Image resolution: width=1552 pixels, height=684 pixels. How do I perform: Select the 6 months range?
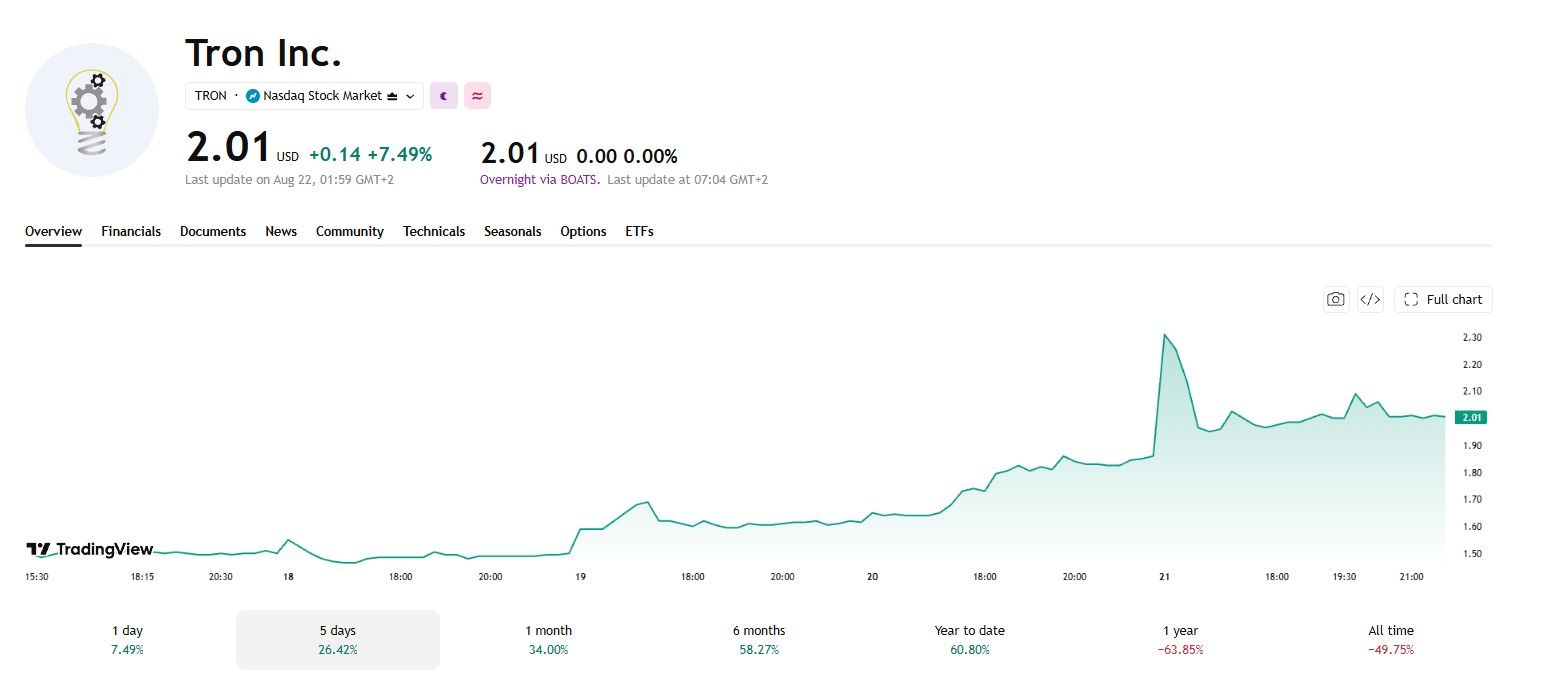pos(759,639)
